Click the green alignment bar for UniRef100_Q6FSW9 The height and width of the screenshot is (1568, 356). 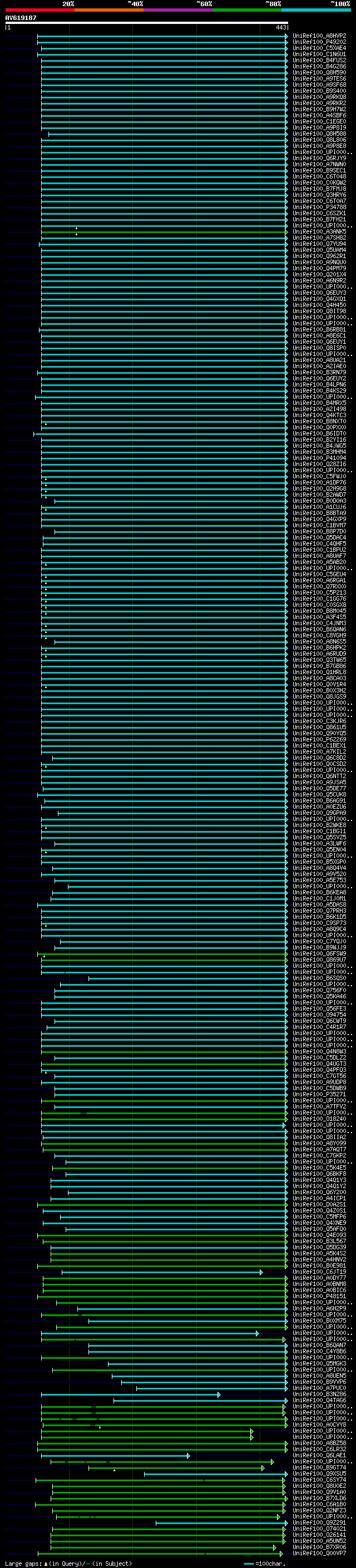(162, 954)
